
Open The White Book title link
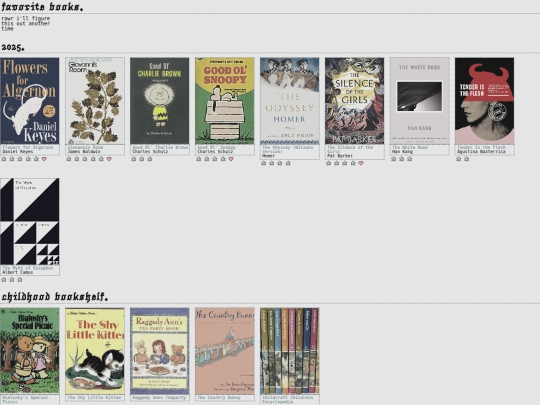click(410, 147)
